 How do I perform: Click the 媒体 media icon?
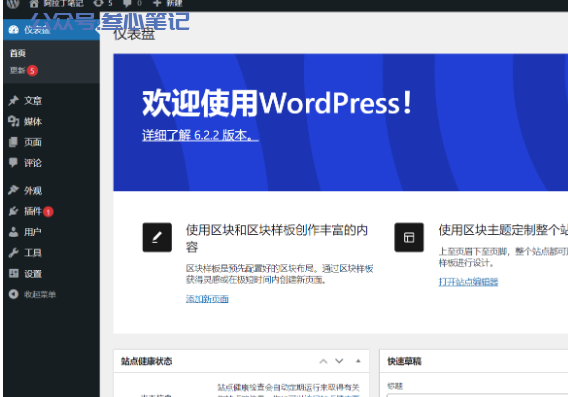pos(13,121)
